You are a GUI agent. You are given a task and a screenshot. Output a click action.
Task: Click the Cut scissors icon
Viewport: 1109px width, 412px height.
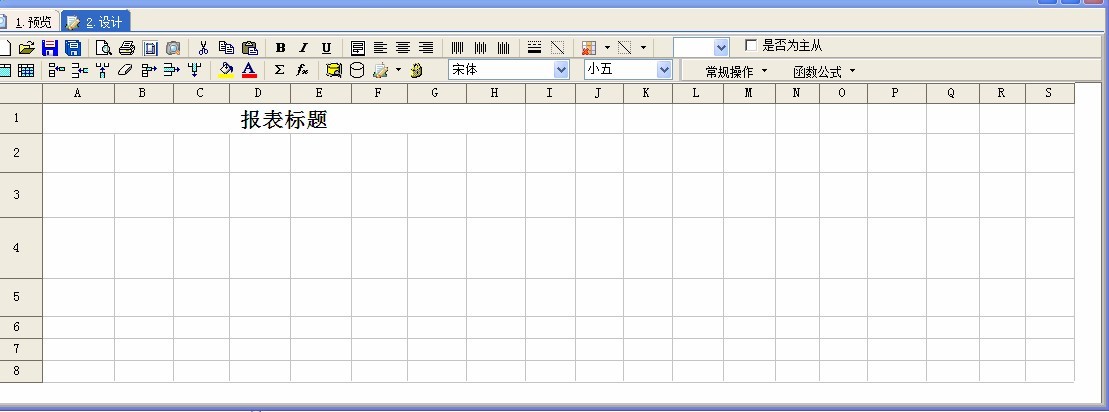pos(203,47)
